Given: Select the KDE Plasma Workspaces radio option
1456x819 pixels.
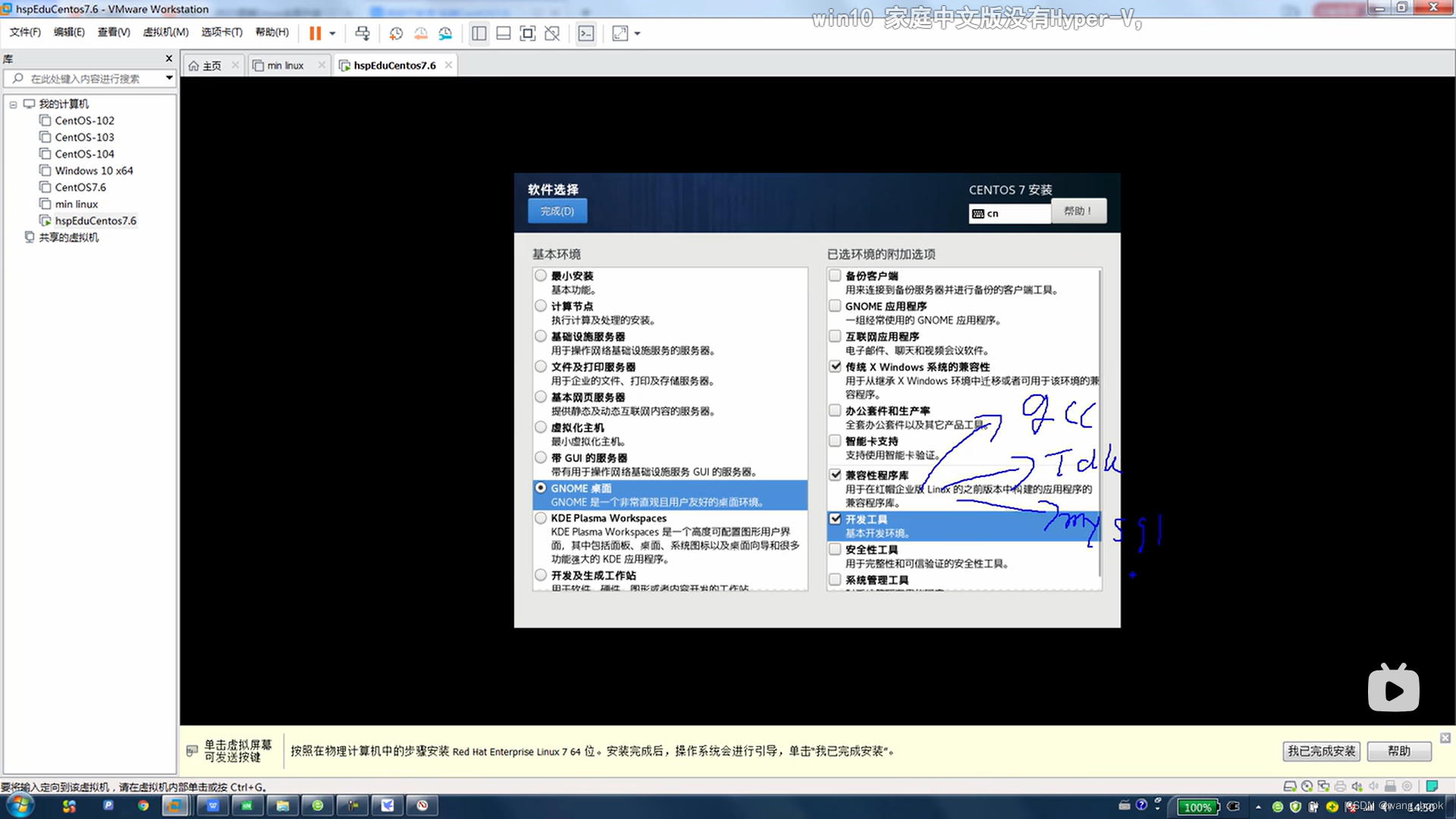Looking at the screenshot, I should [541, 519].
